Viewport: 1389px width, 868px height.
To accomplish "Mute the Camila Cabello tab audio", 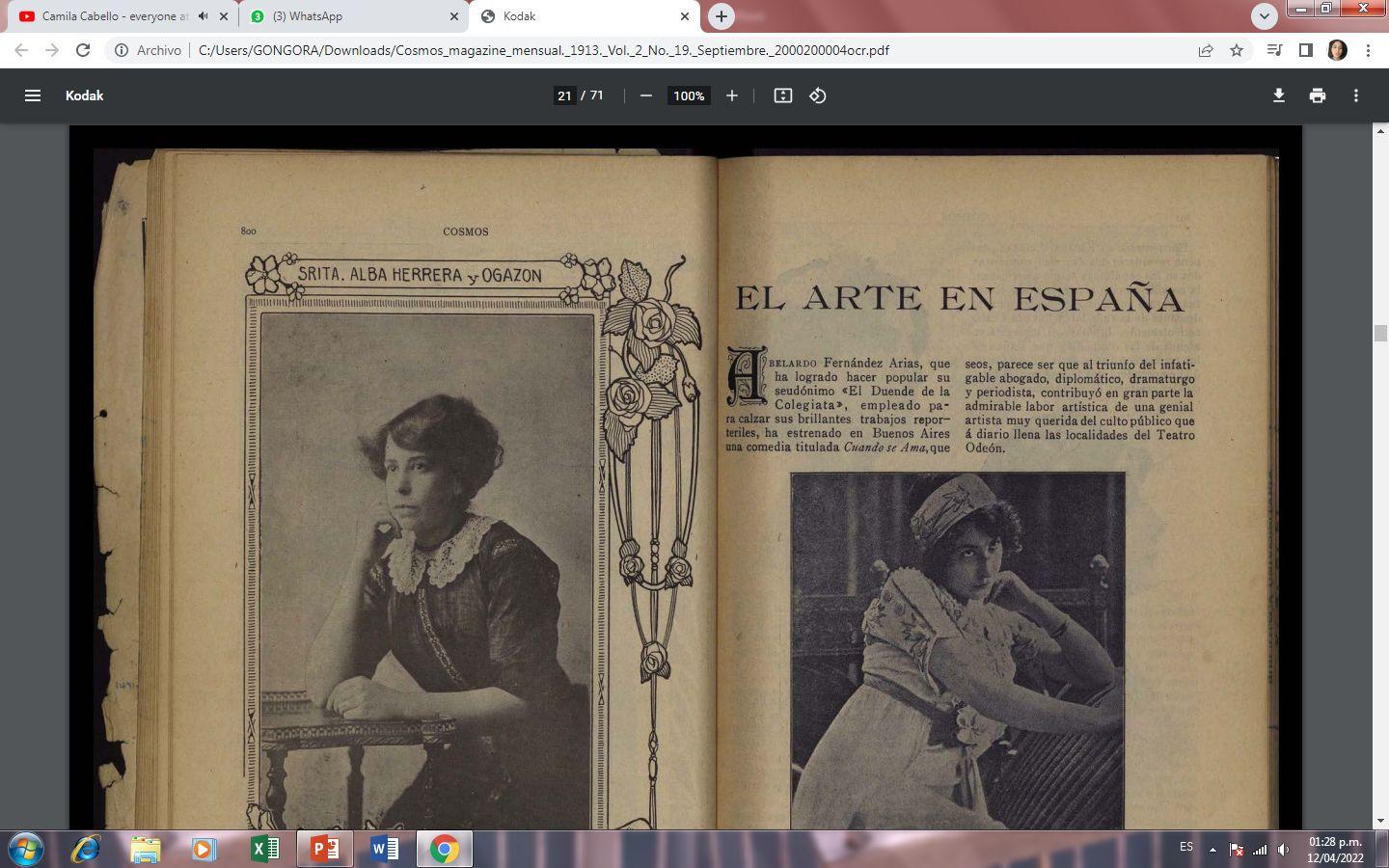I will click(203, 16).
